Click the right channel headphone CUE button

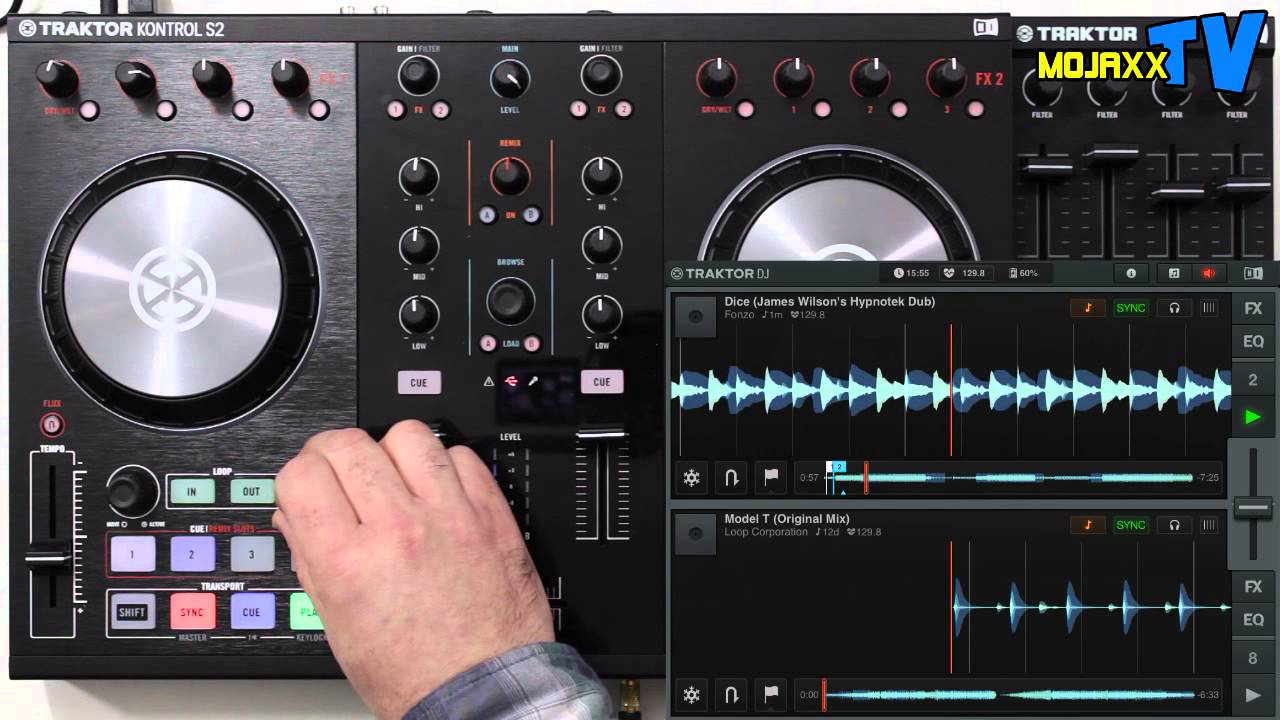click(x=601, y=382)
